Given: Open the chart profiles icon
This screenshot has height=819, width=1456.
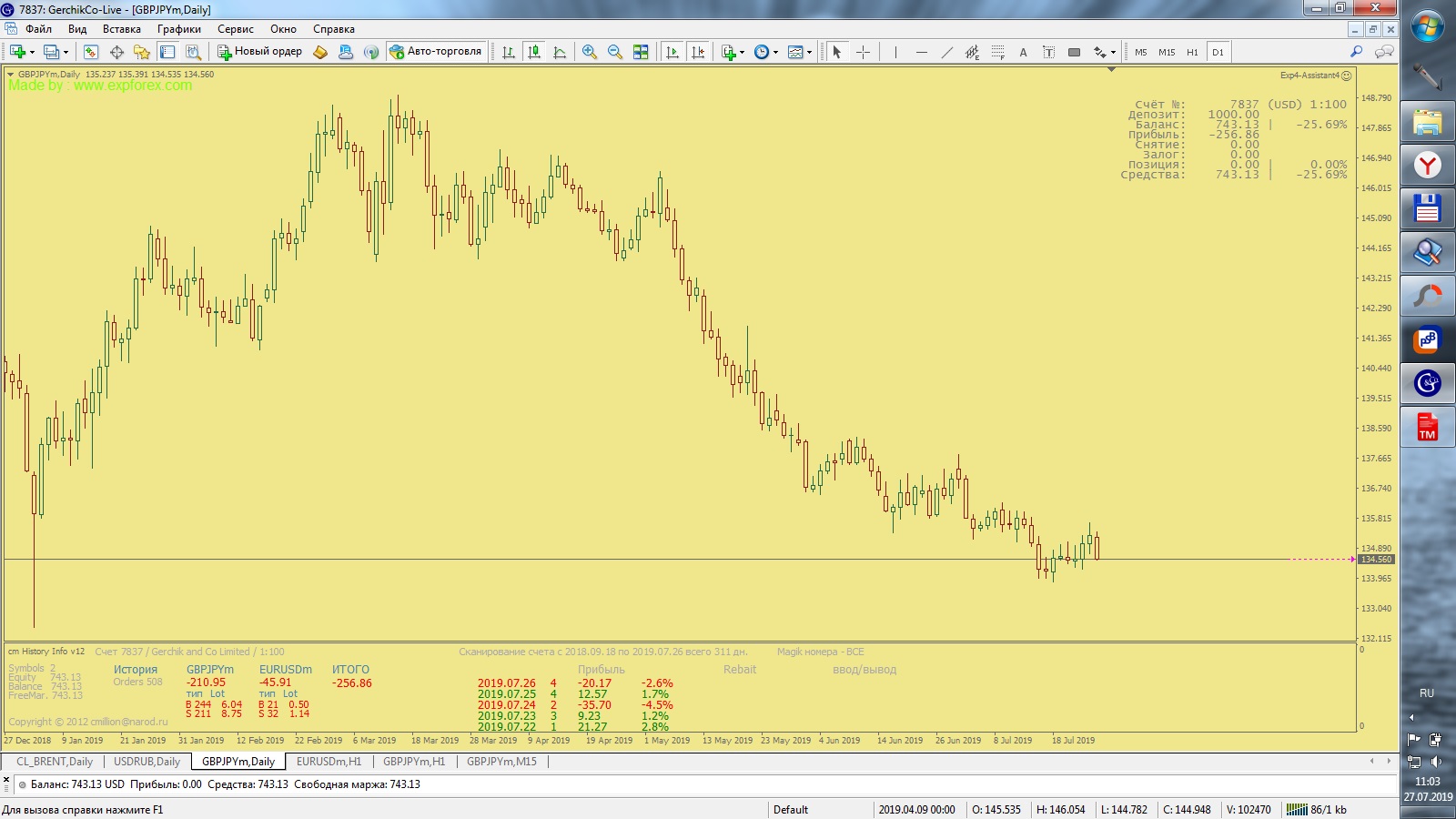Looking at the screenshot, I should point(52,52).
